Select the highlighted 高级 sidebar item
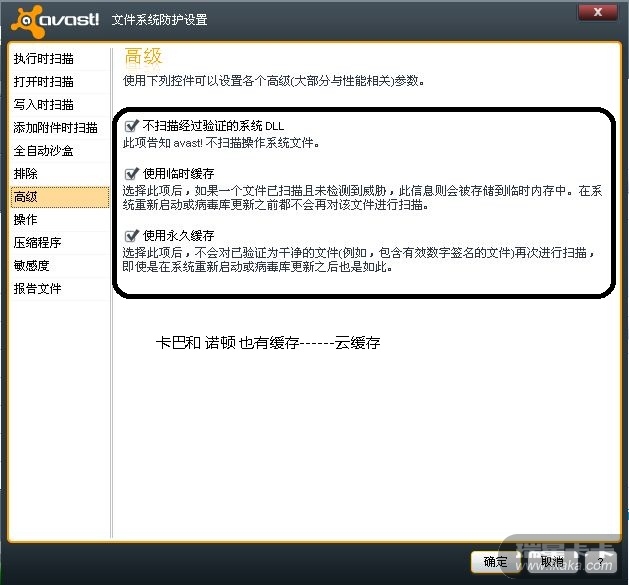 click(60, 197)
